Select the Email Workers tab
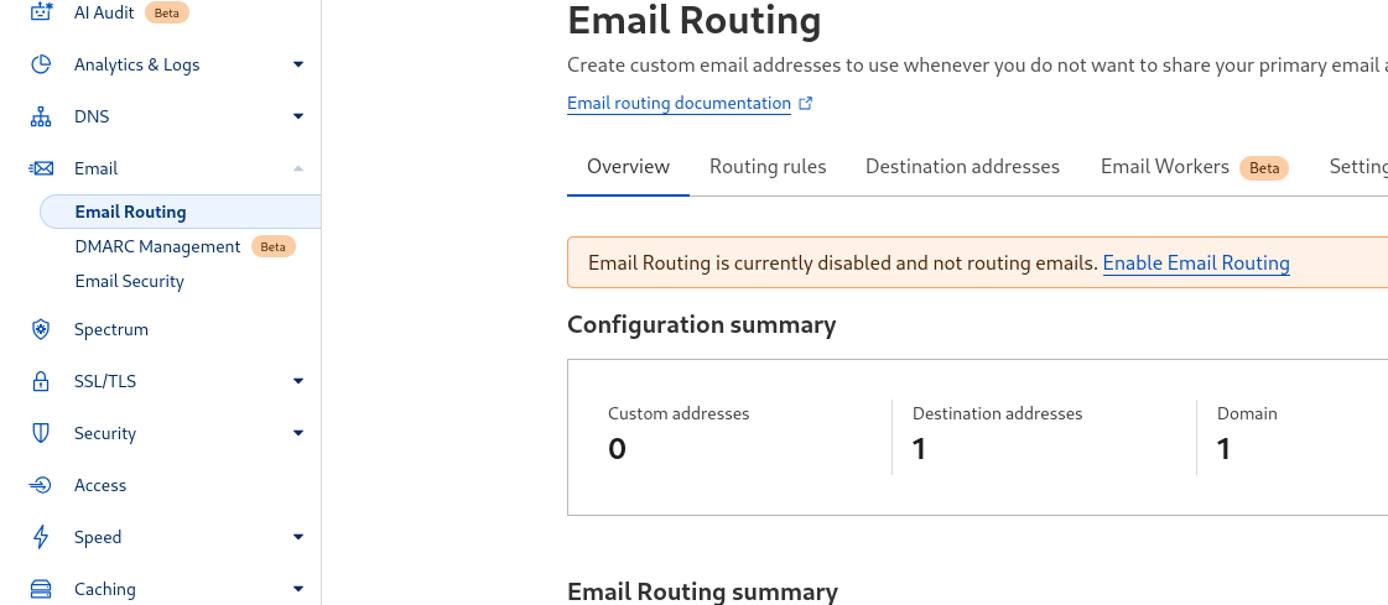 [x=1165, y=166]
